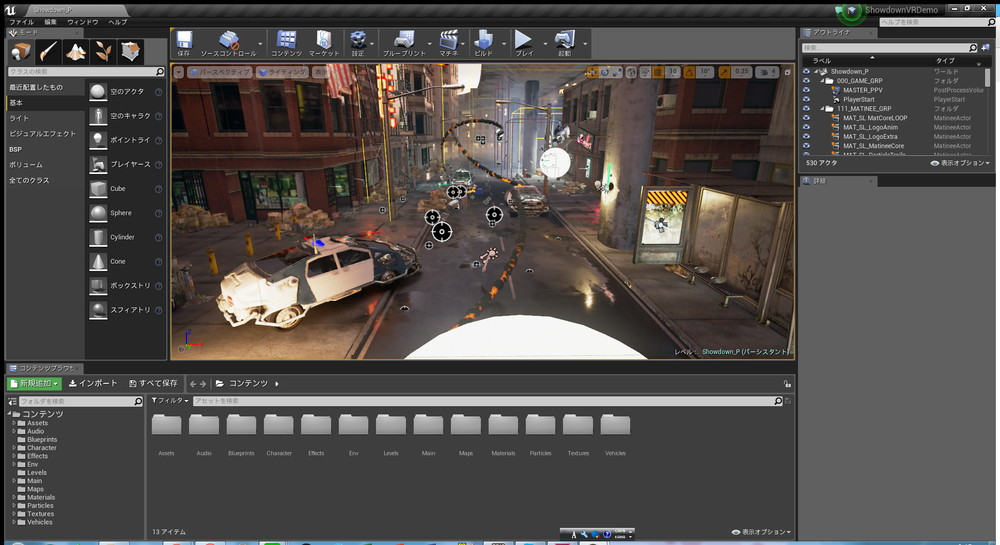Screen dimensions: 1000x545
Task: Select the Cylinder primitive icon
Action: click(x=98, y=237)
